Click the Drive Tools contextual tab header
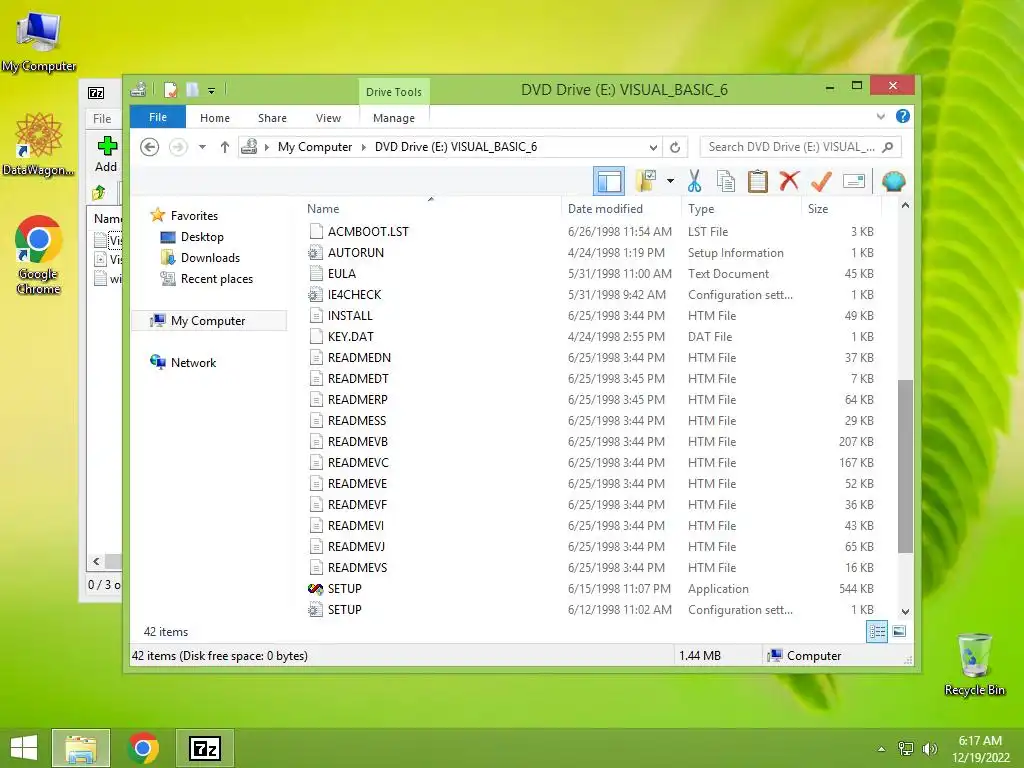This screenshot has height=768, width=1024. click(x=394, y=91)
